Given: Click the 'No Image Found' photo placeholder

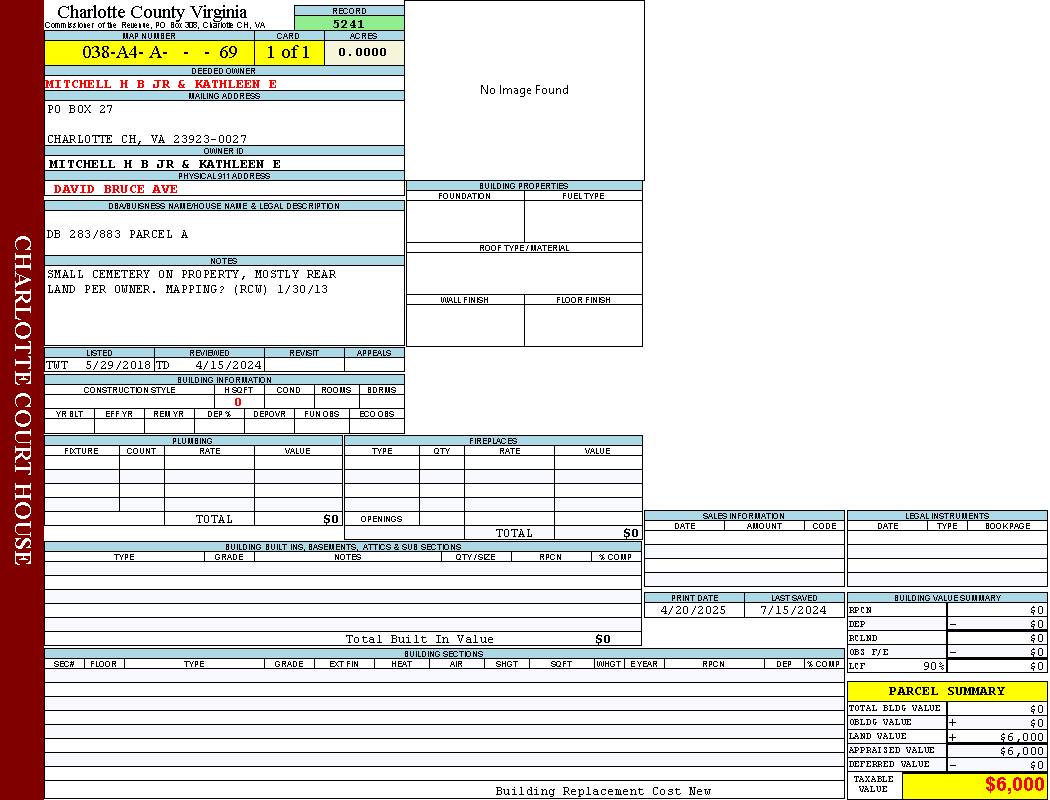Looking at the screenshot, I should coord(524,90).
